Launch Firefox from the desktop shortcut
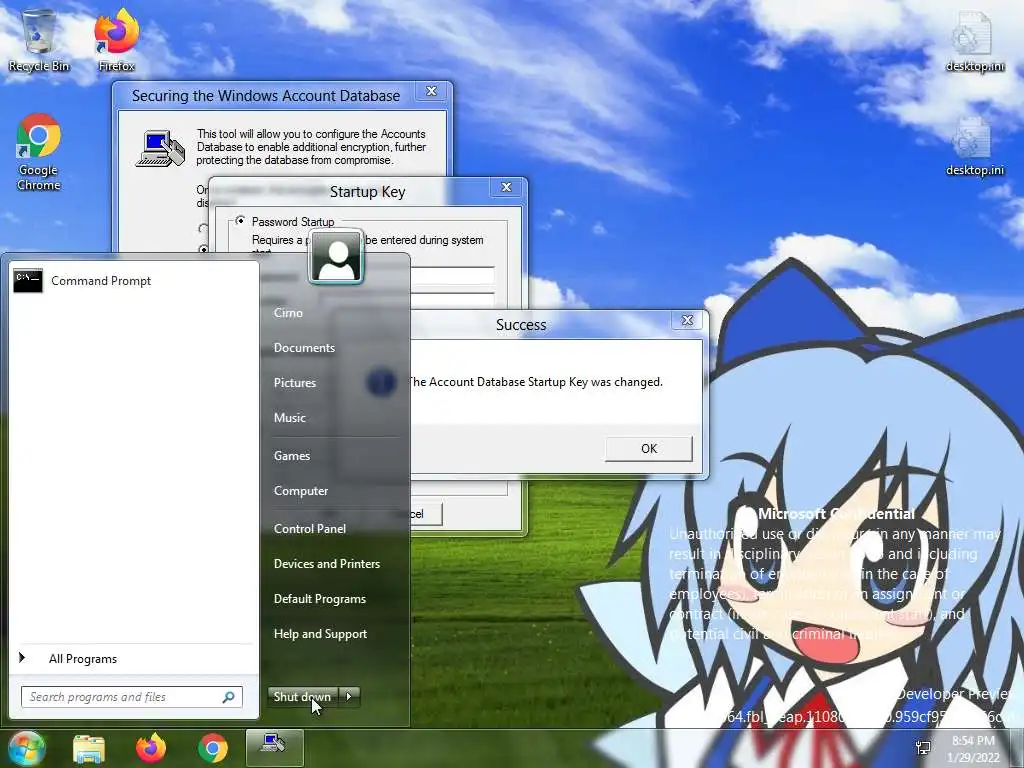Image resolution: width=1024 pixels, height=768 pixels. [x=116, y=40]
